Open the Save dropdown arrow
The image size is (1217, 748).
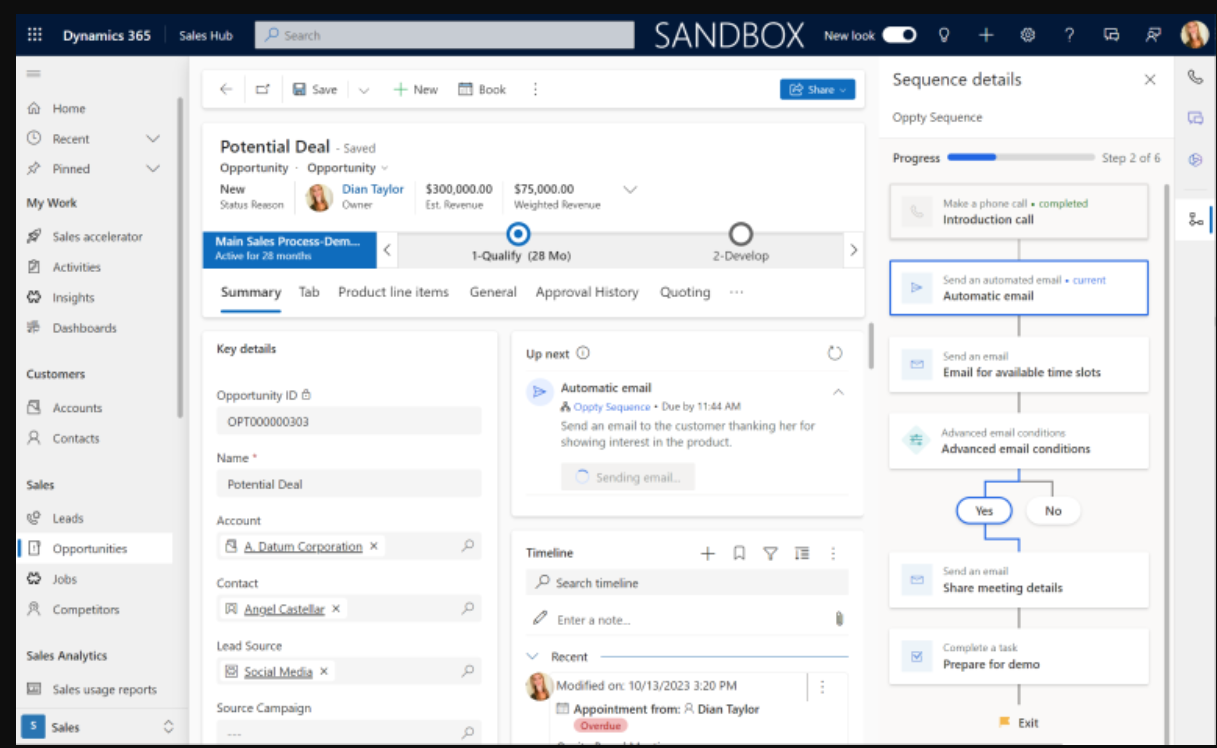tap(364, 90)
